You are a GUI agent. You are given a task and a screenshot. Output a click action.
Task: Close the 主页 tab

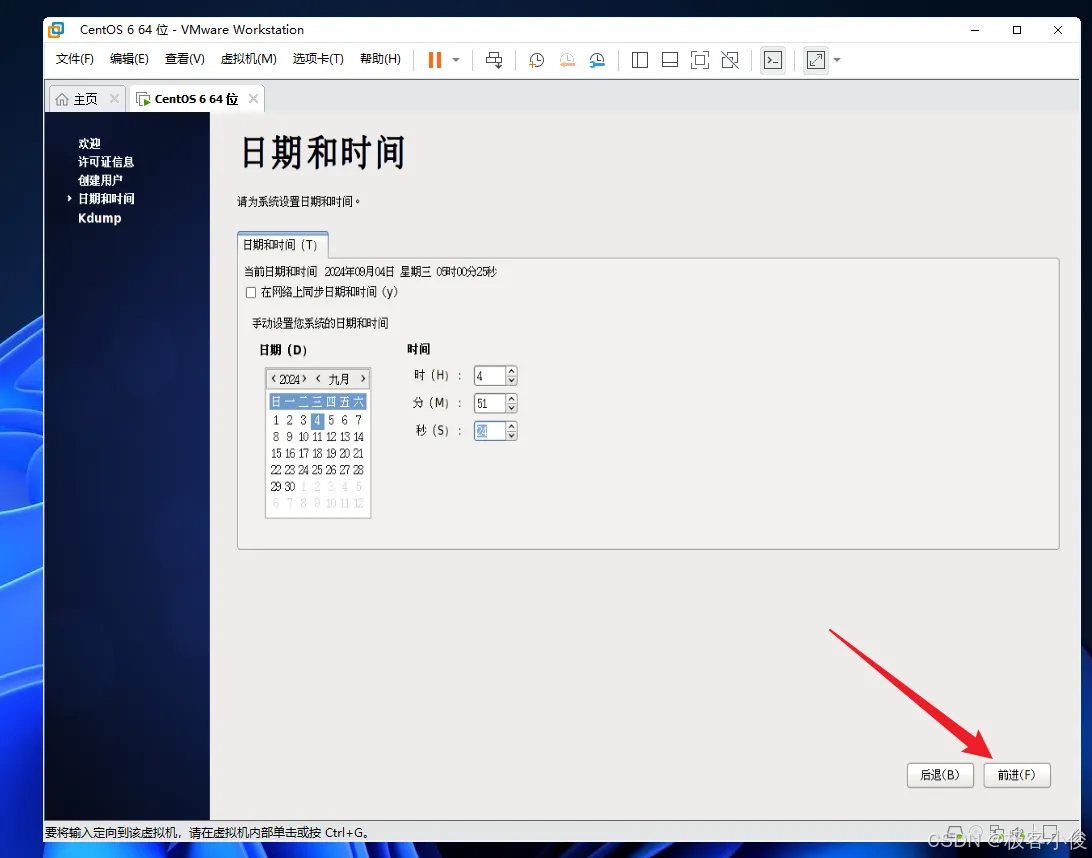coord(114,98)
